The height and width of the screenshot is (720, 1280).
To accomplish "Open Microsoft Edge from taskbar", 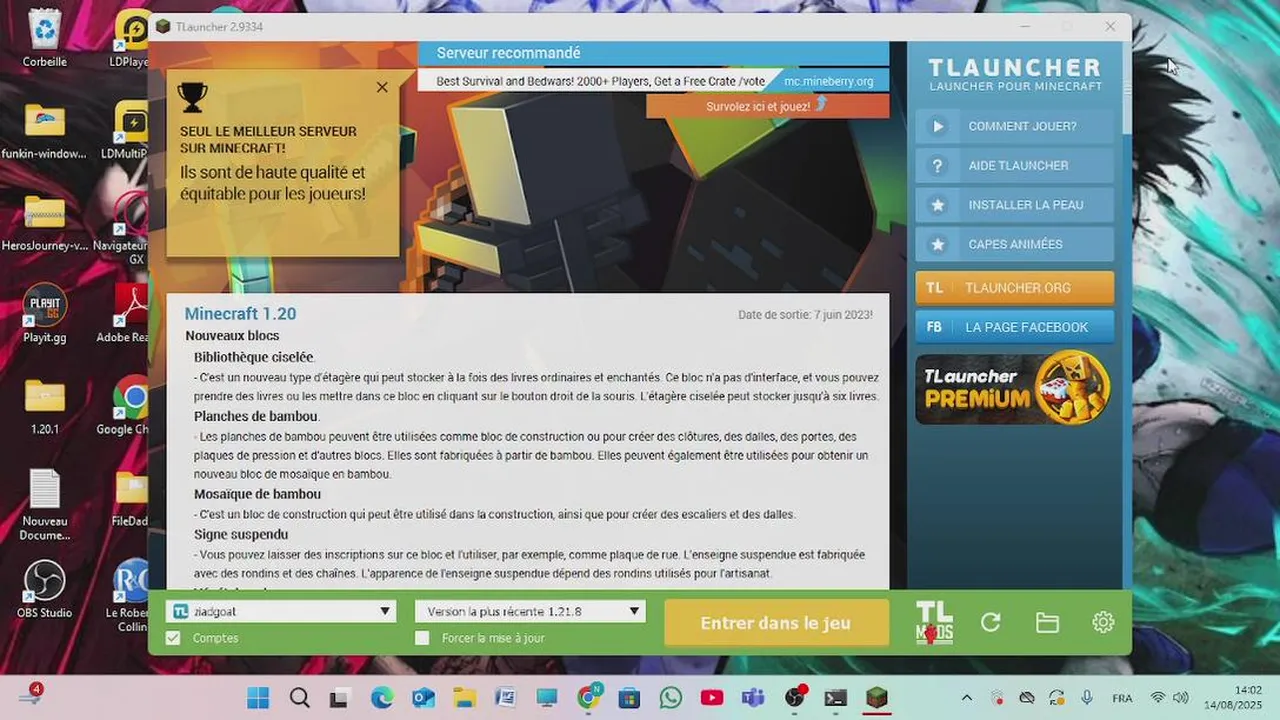I will (x=382, y=698).
